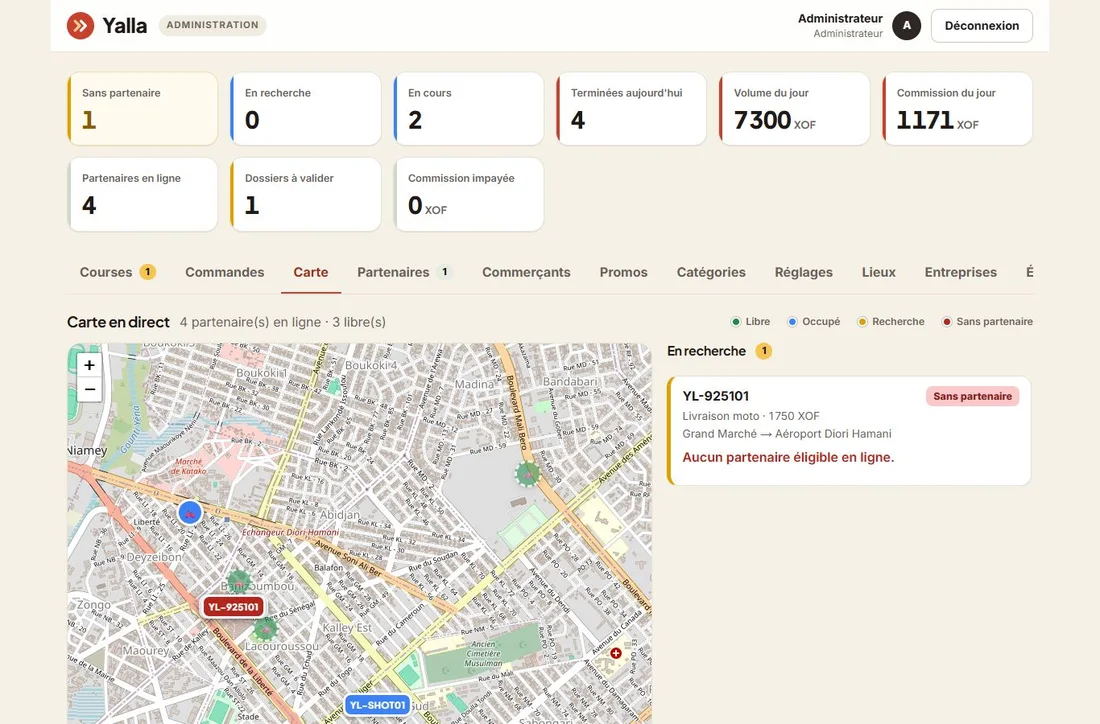Zoom in on the map
Image resolution: width=1100 pixels, height=724 pixels.
click(89, 365)
